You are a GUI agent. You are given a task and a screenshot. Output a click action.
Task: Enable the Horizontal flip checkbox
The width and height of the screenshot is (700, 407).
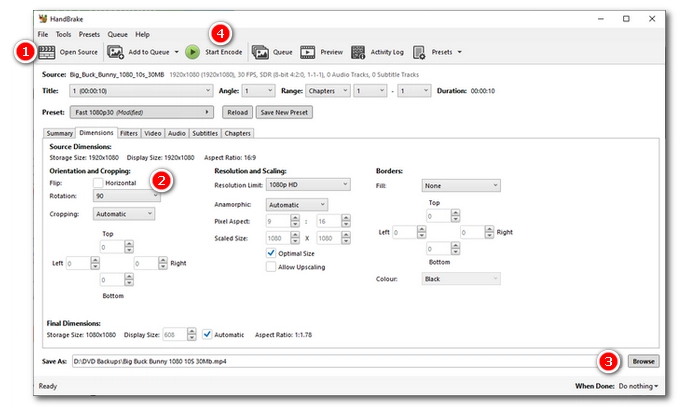pyautogui.click(x=98, y=183)
